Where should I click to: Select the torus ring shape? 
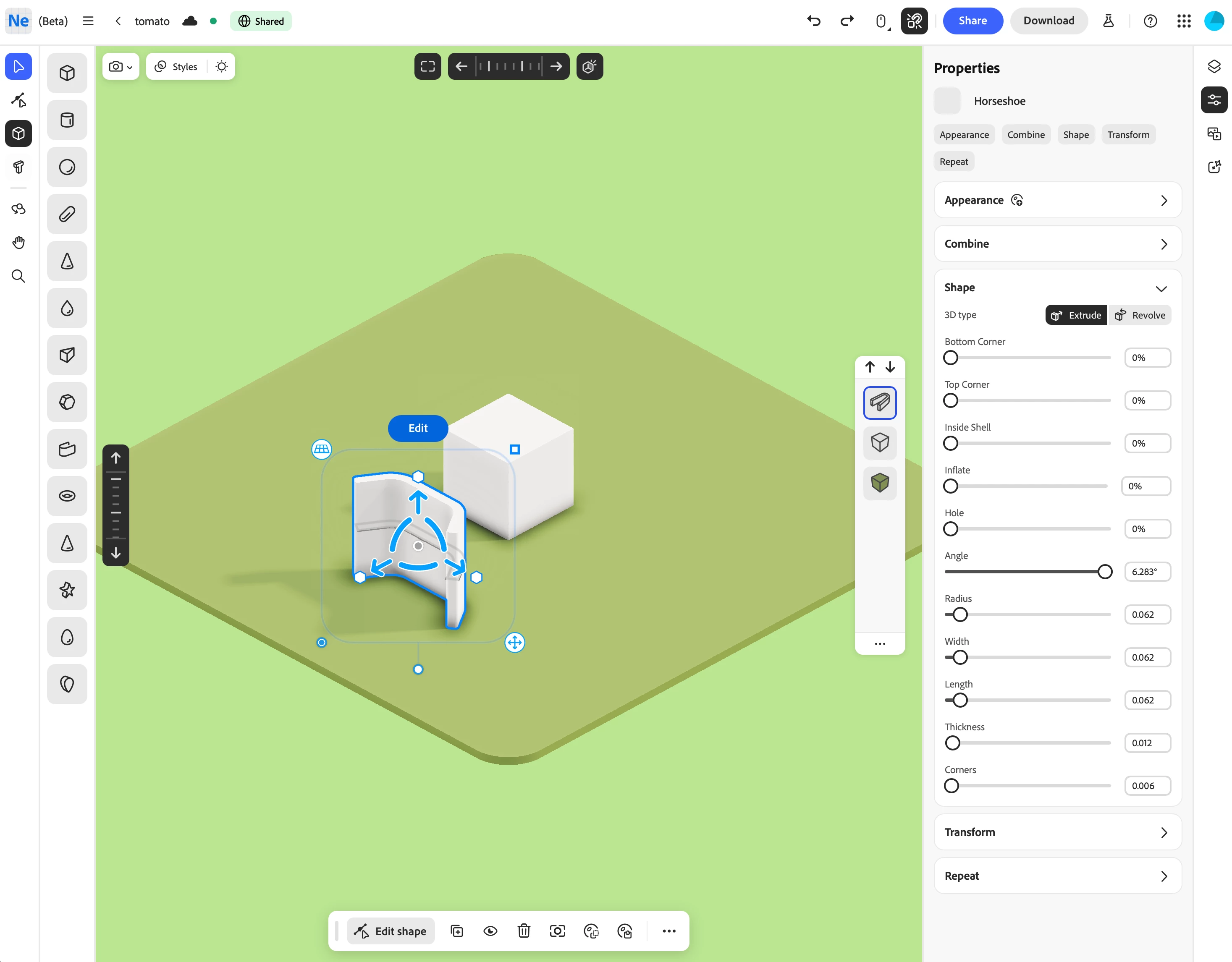[67, 496]
